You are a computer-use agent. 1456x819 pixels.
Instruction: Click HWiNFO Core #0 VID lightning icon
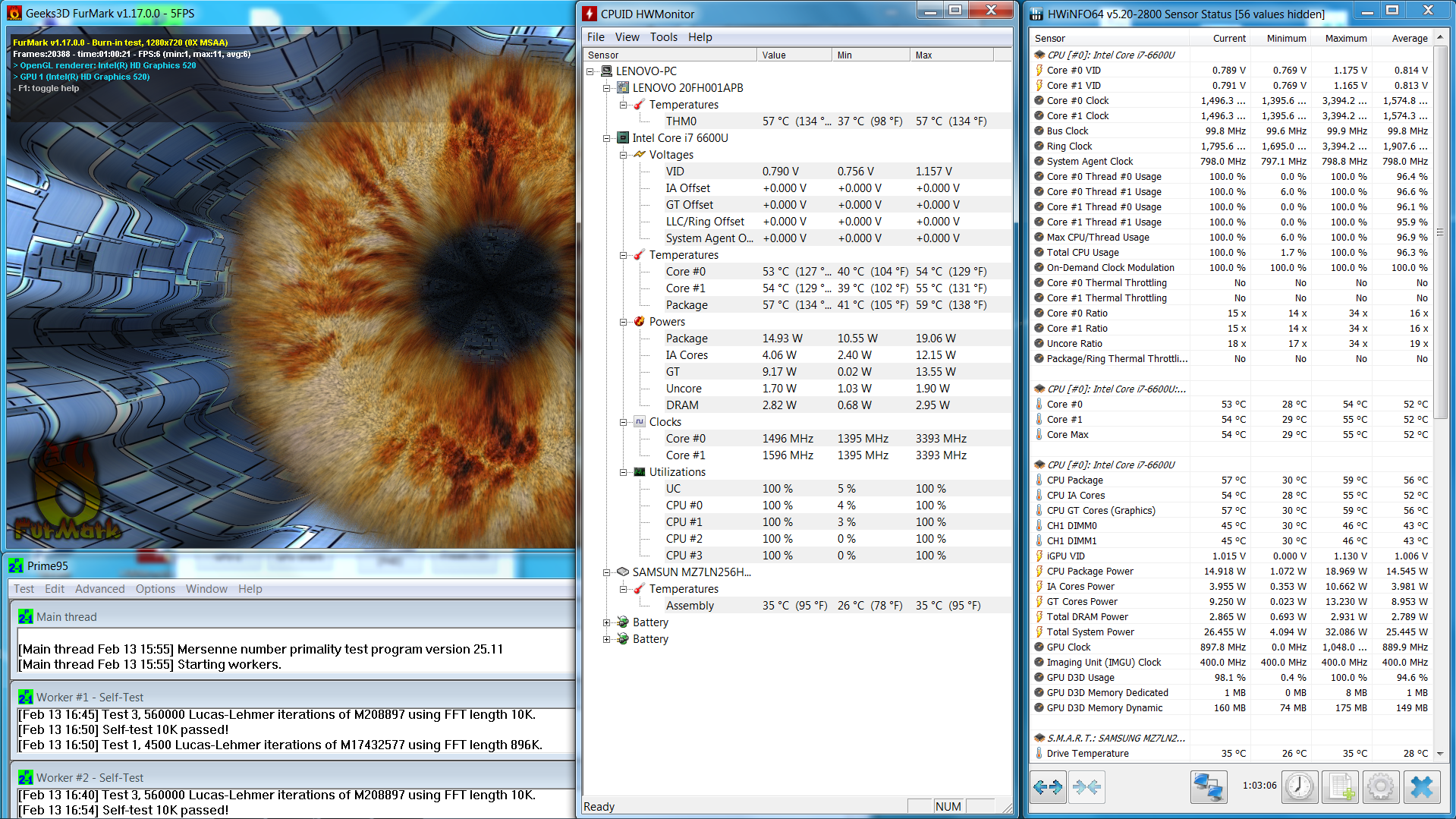(1039, 70)
